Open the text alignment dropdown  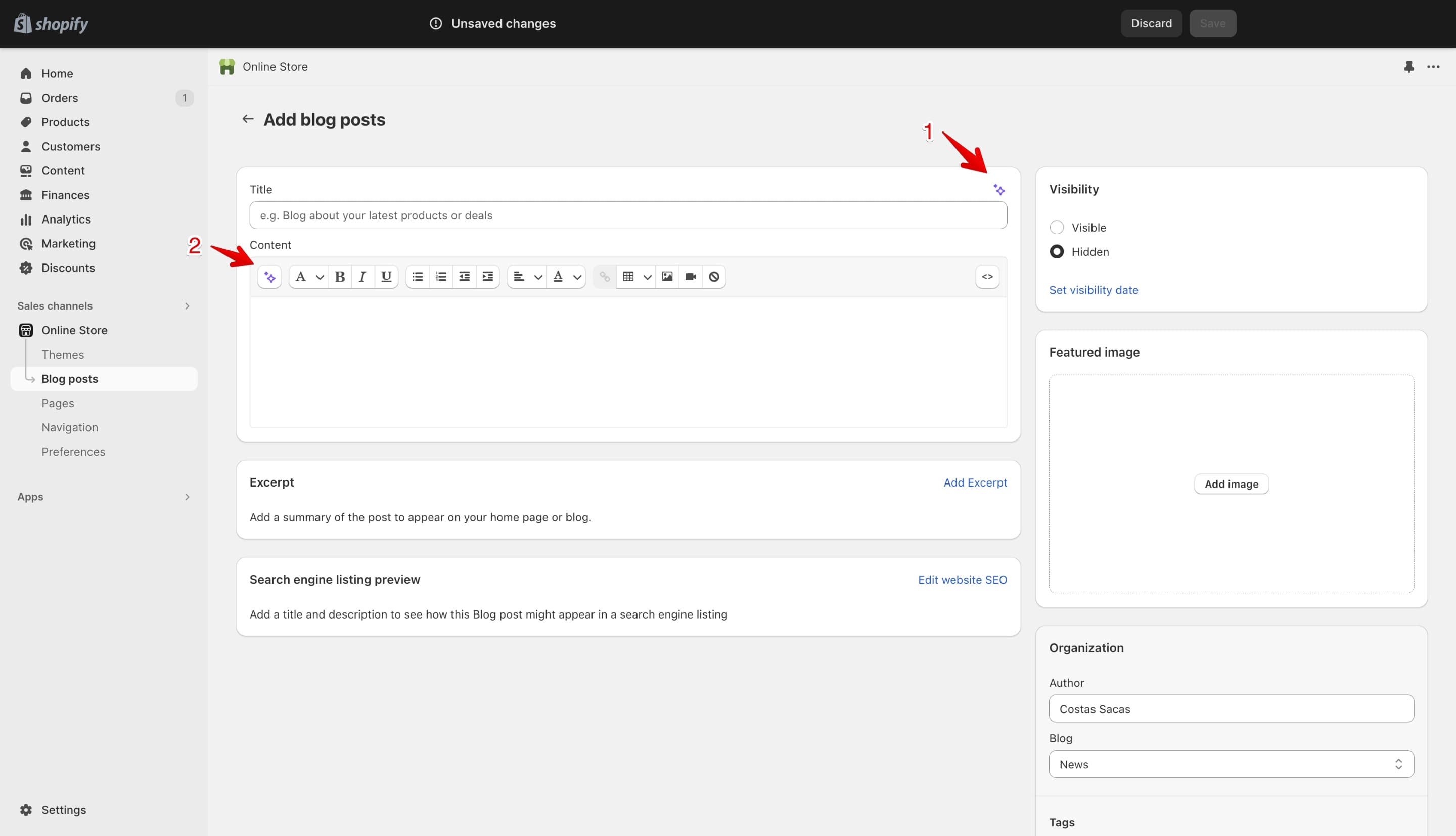tap(527, 277)
